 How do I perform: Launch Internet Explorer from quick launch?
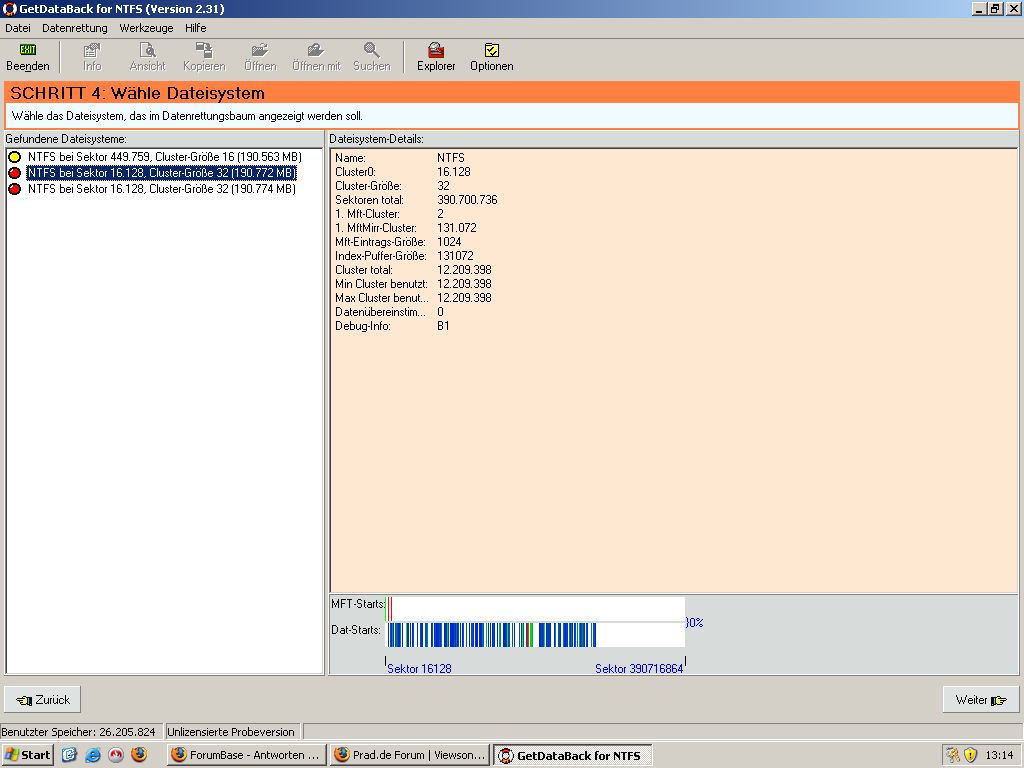coord(93,755)
